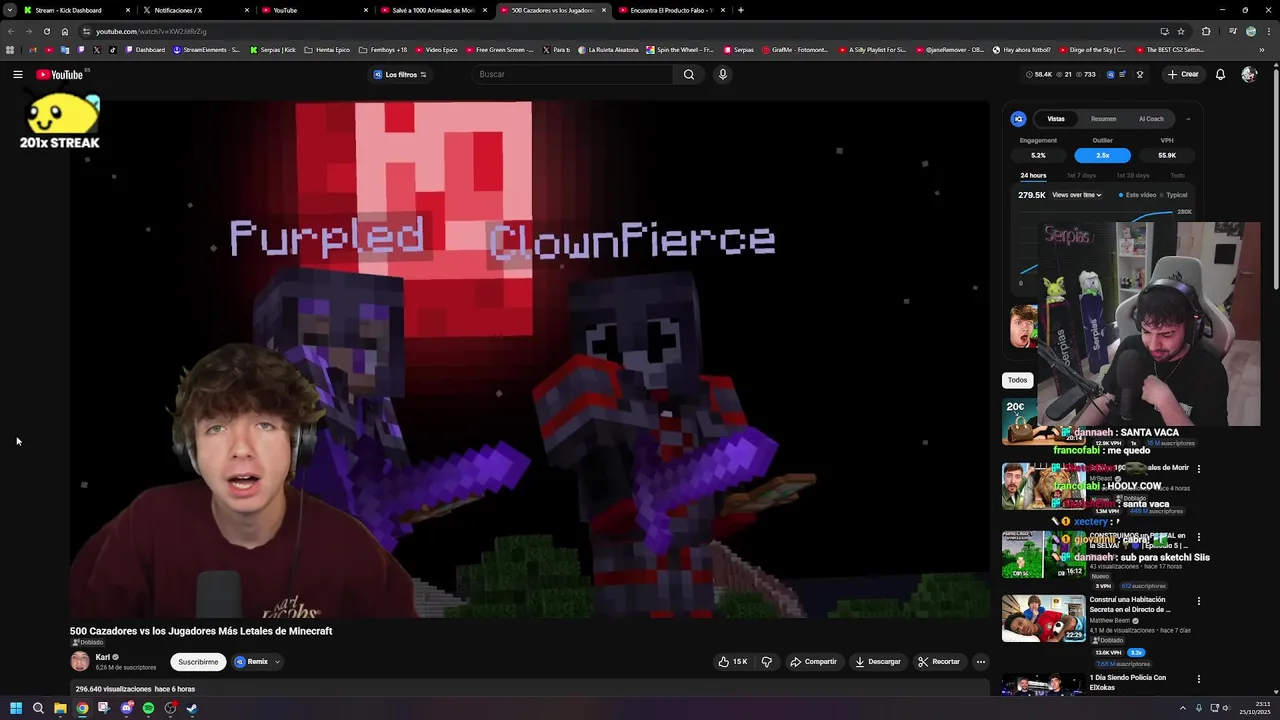This screenshot has width=1280, height=720.
Task: Show hidden system tray icons
Action: [1182, 708]
